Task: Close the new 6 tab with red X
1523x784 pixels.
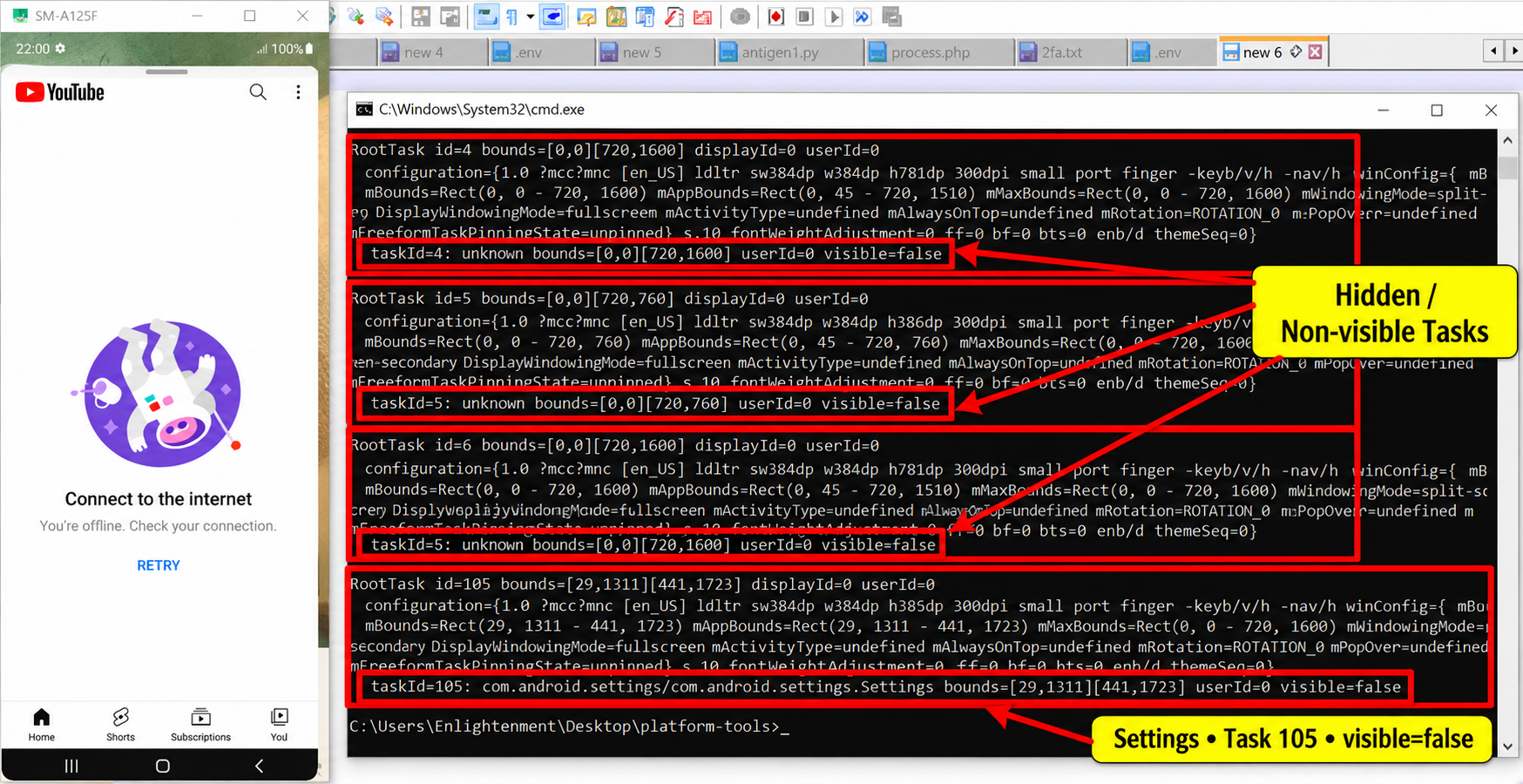Action: point(1316,52)
